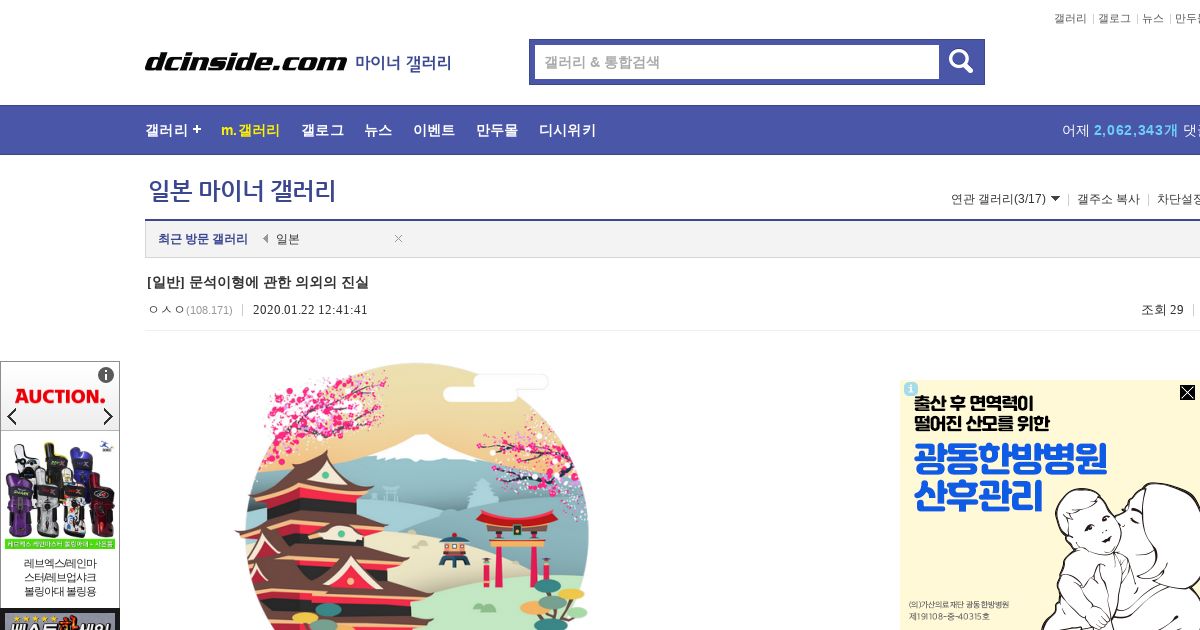Click the 디시위키 navigation link

567,130
